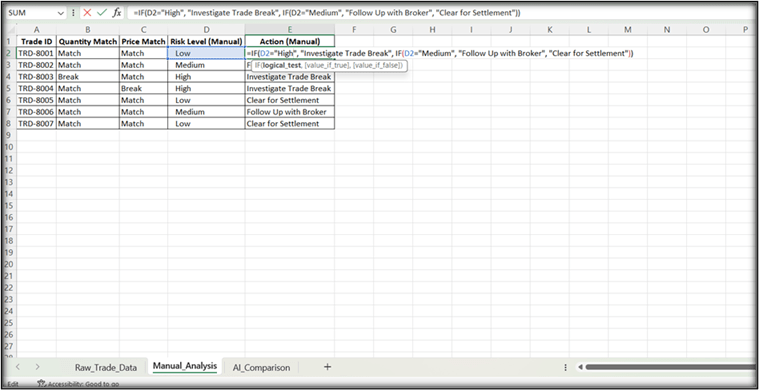
Task: Click the High risk cell in TRD-8003 row
Action: [206, 76]
